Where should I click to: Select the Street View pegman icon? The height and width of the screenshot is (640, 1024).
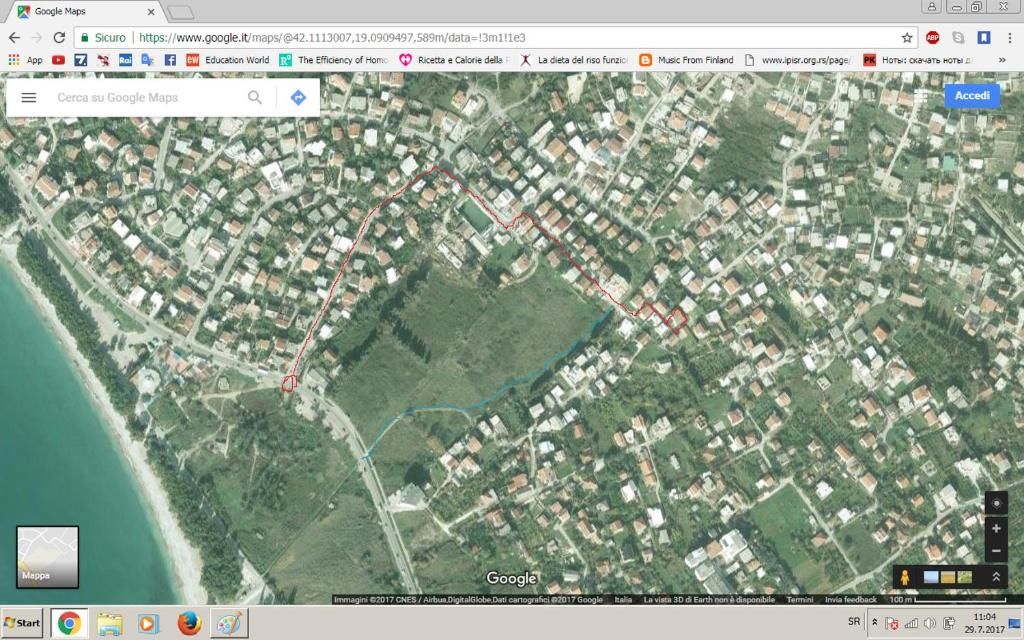point(904,577)
